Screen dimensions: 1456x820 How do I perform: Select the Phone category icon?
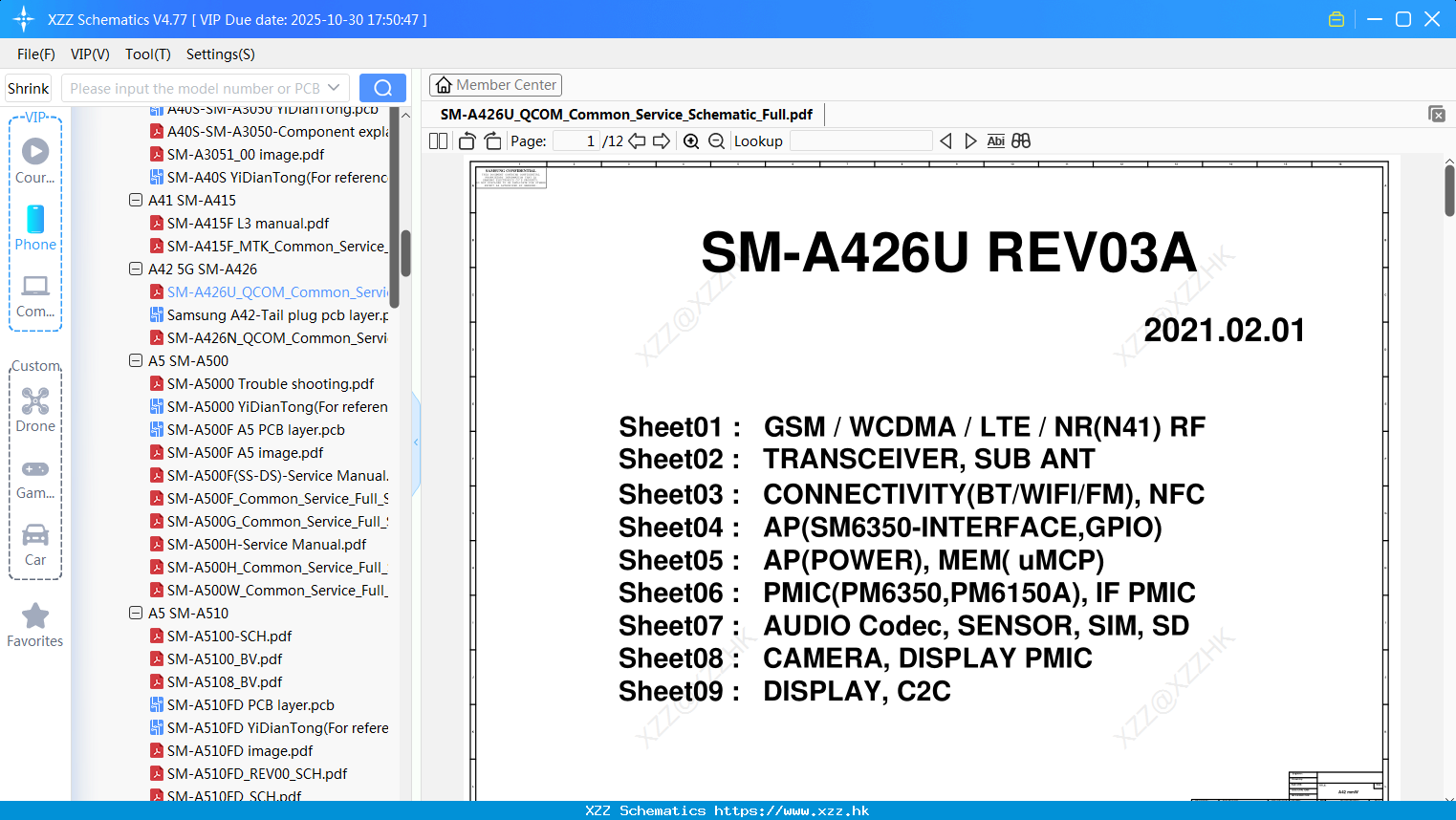click(x=35, y=219)
